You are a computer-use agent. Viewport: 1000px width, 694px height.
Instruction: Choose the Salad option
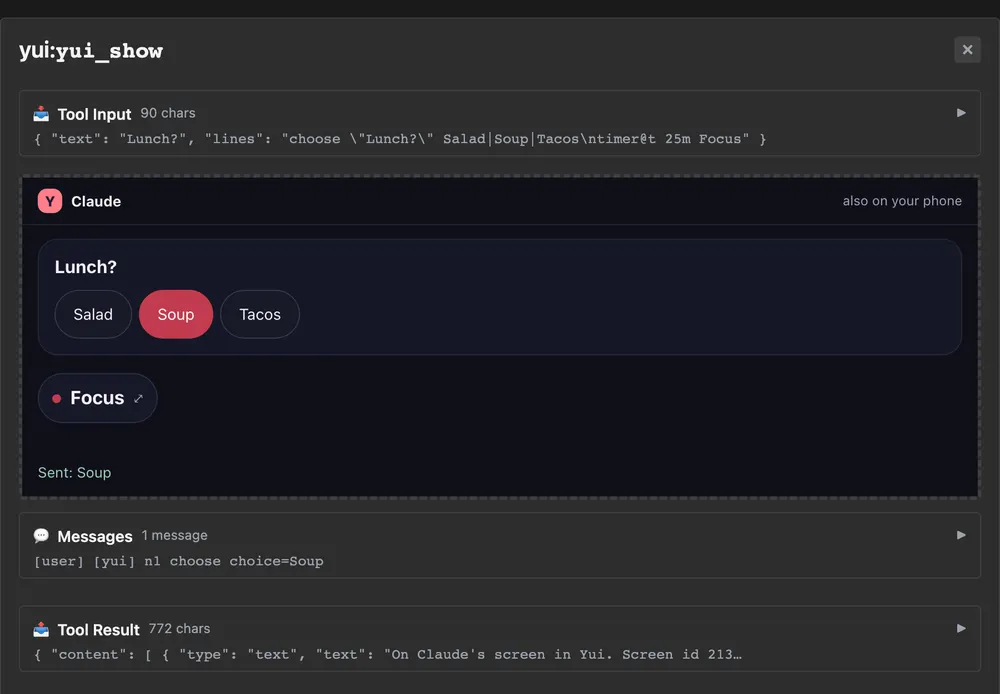point(93,314)
